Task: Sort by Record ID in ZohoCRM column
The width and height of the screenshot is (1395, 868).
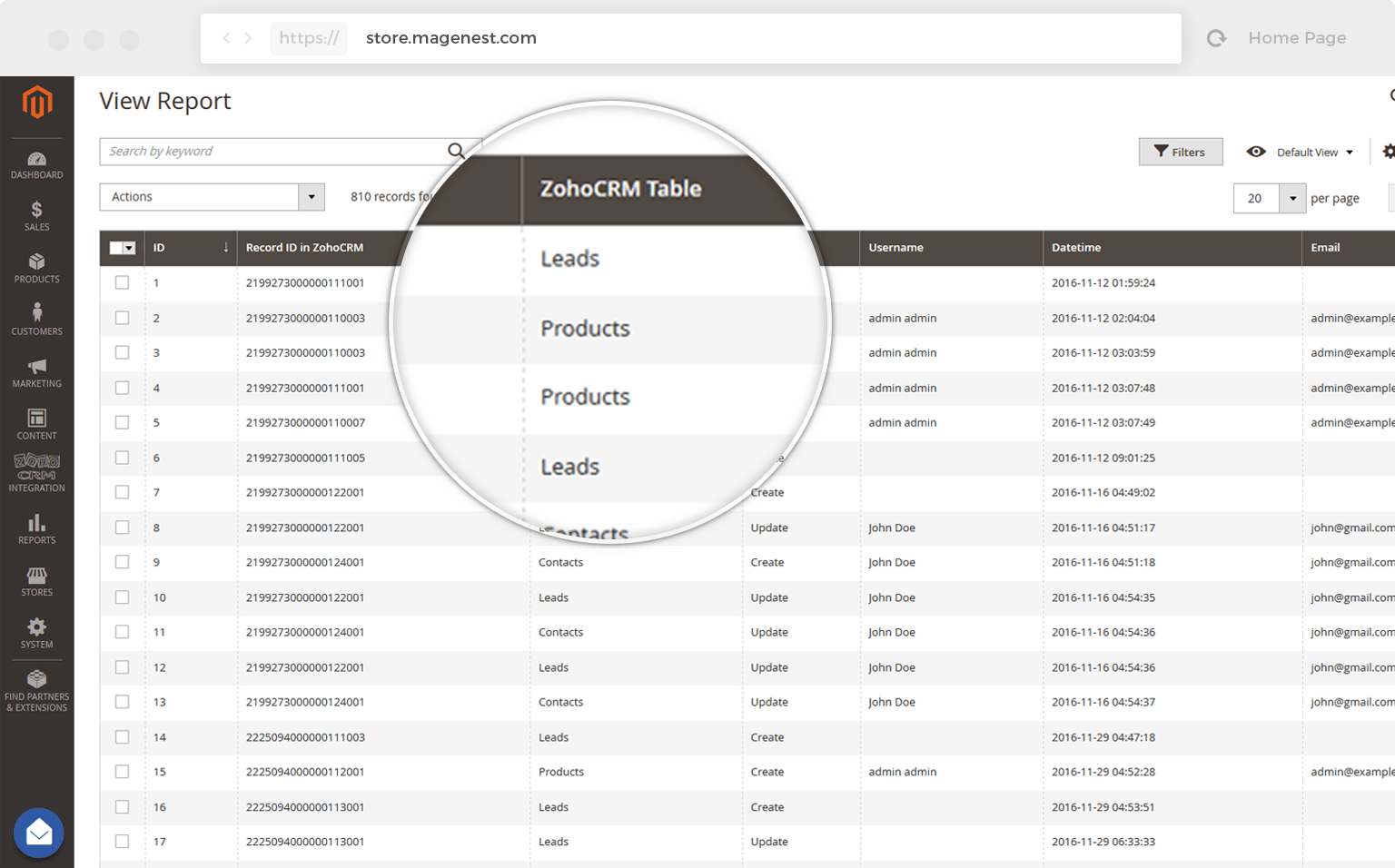Action: coord(304,247)
